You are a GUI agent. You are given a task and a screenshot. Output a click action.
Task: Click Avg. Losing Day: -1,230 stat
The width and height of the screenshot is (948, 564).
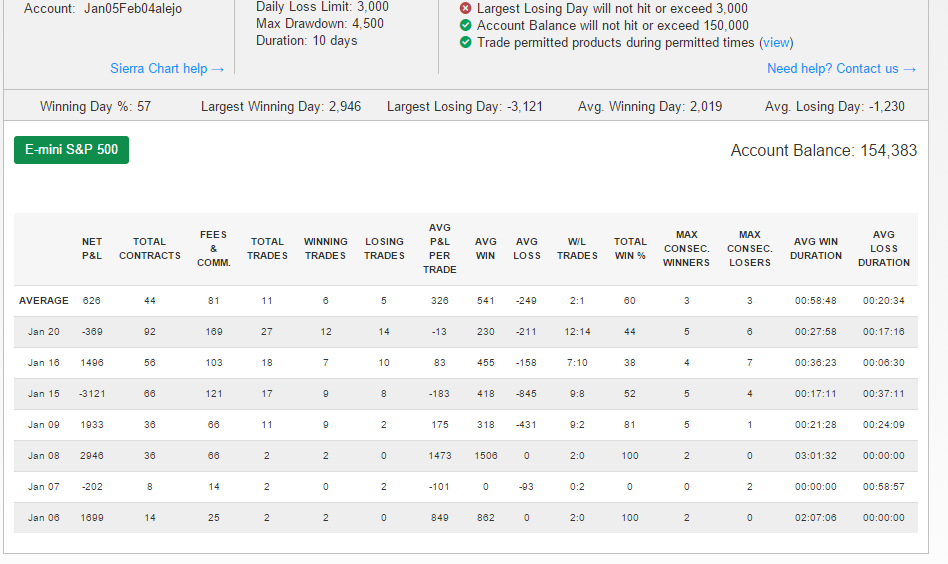pyautogui.click(x=835, y=106)
